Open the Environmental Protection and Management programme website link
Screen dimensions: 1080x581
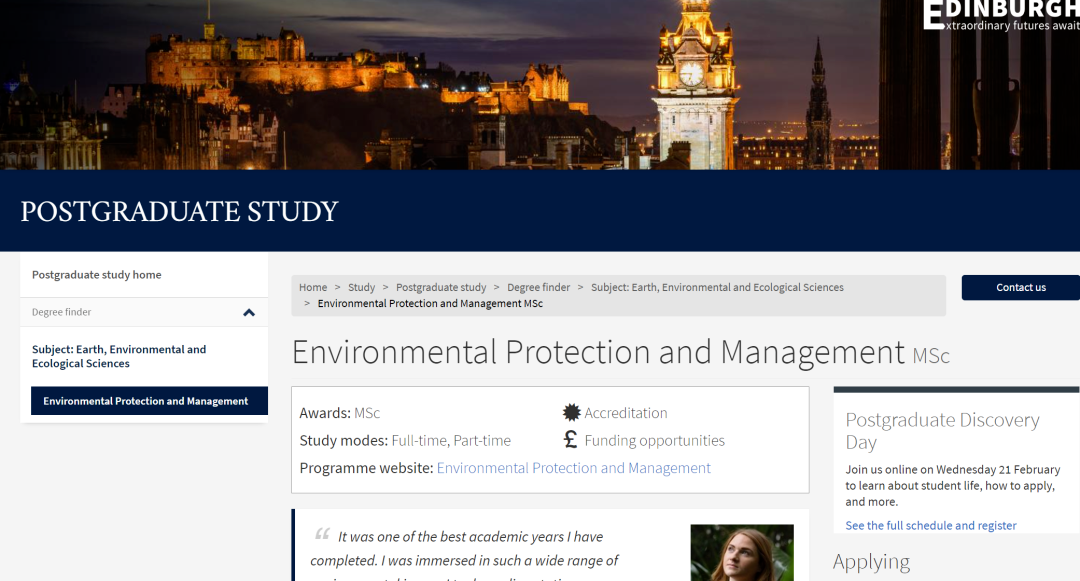(573, 468)
